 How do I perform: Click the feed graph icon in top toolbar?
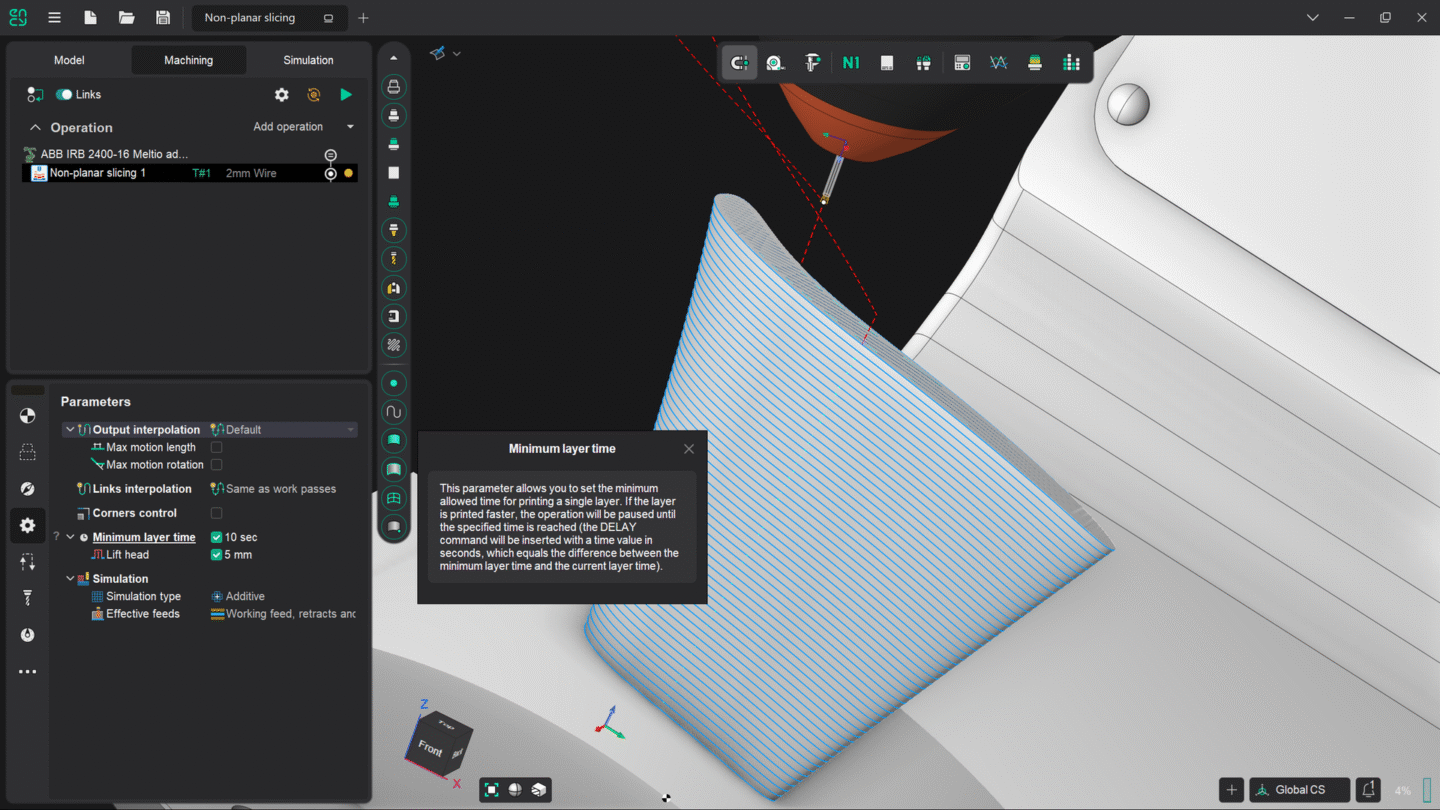coord(998,62)
